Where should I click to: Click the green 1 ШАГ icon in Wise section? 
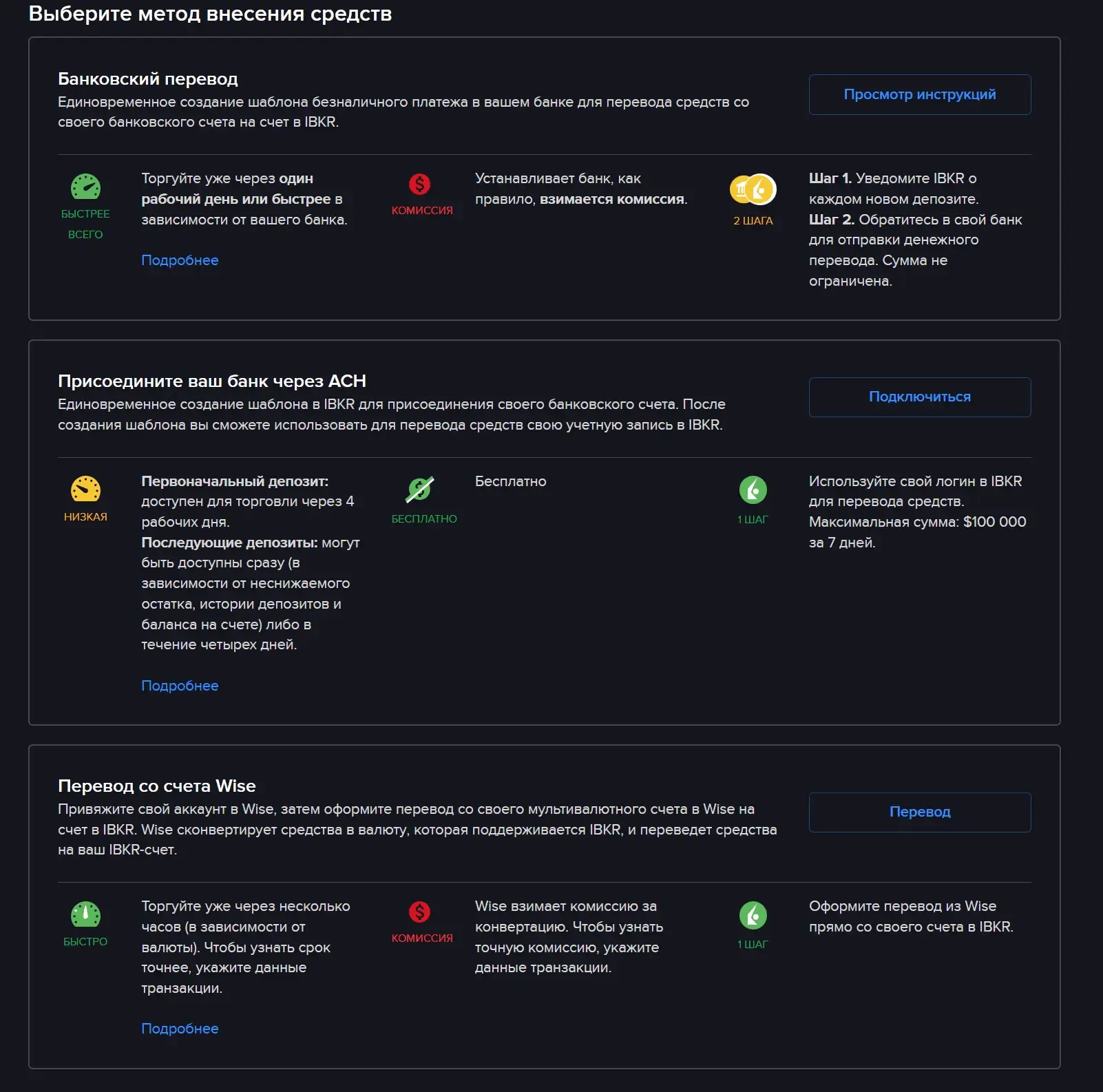tap(753, 915)
